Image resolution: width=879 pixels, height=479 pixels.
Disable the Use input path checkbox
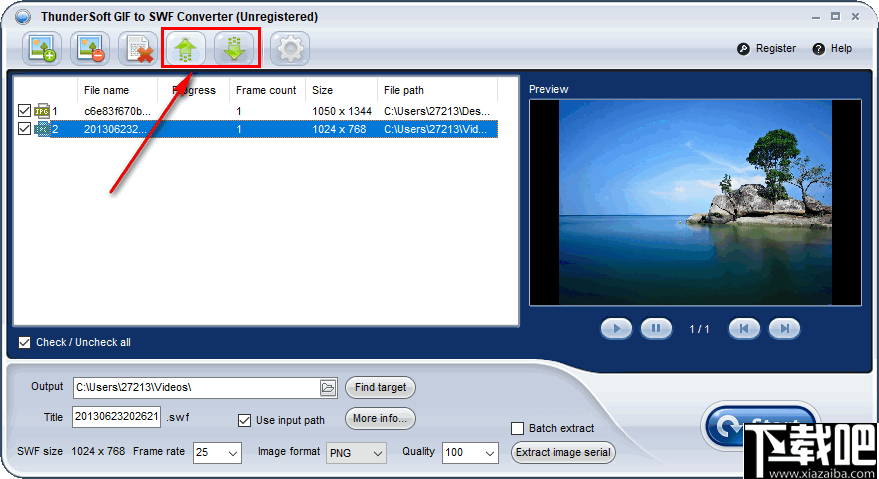[244, 420]
